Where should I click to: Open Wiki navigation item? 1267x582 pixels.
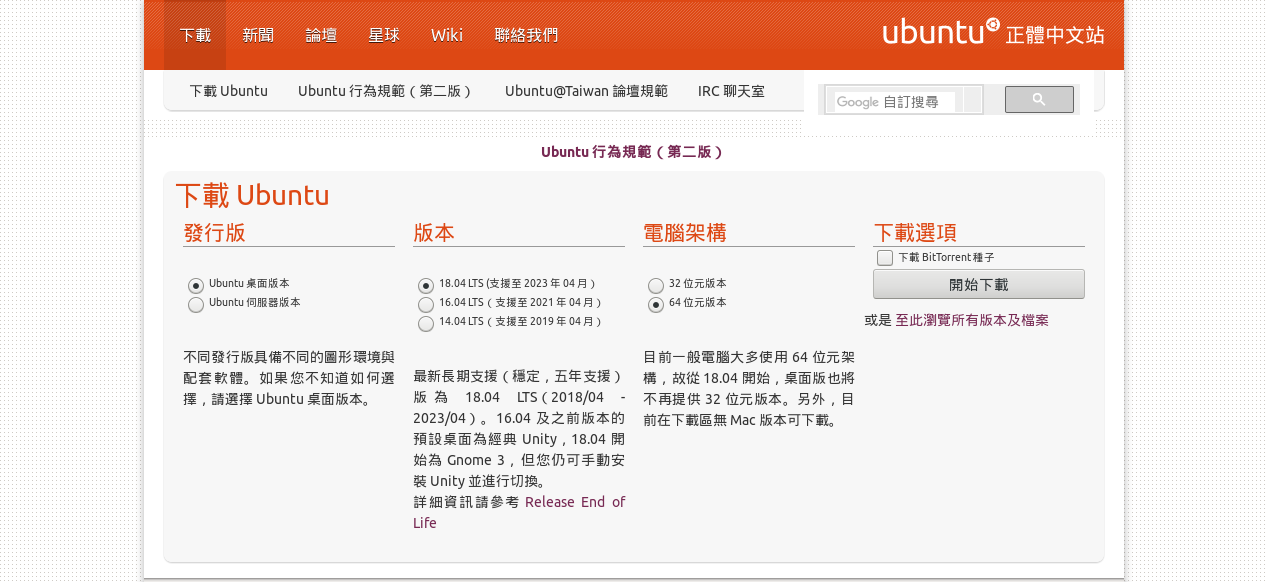pyautogui.click(x=447, y=35)
